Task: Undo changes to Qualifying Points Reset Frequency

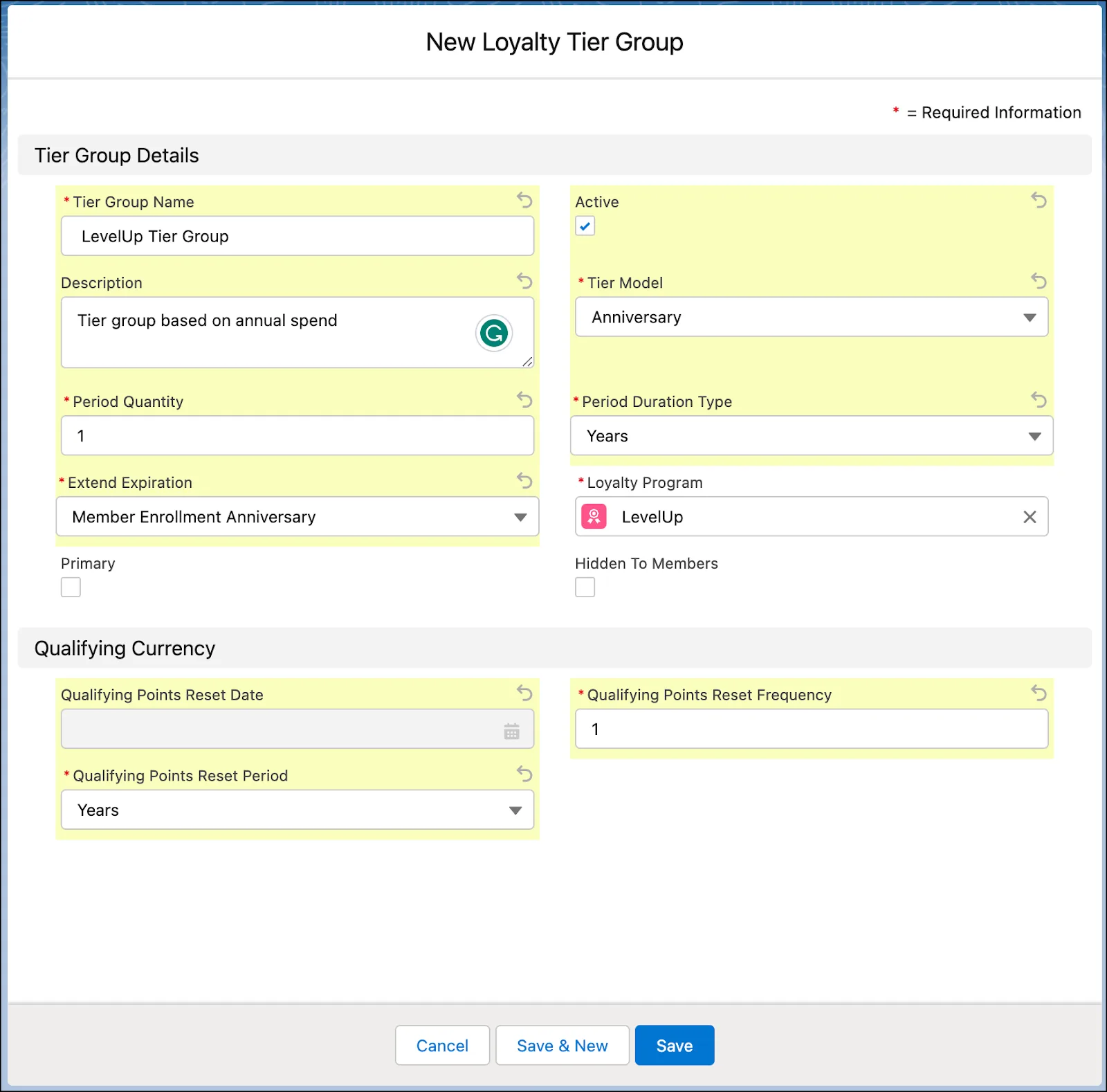Action: [1039, 693]
